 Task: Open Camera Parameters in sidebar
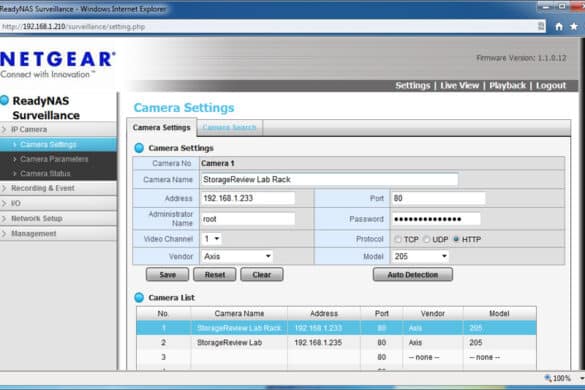coord(59,159)
